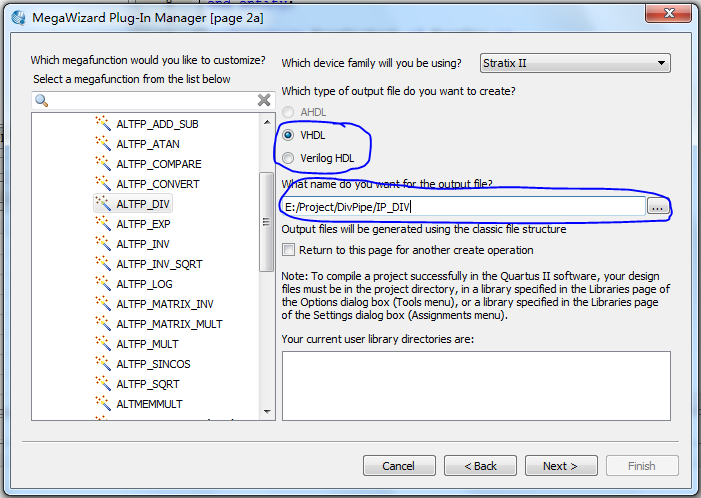This screenshot has height=498, width=701.
Task: Click the megafunction list scrollbar thumb
Action: tap(267, 222)
